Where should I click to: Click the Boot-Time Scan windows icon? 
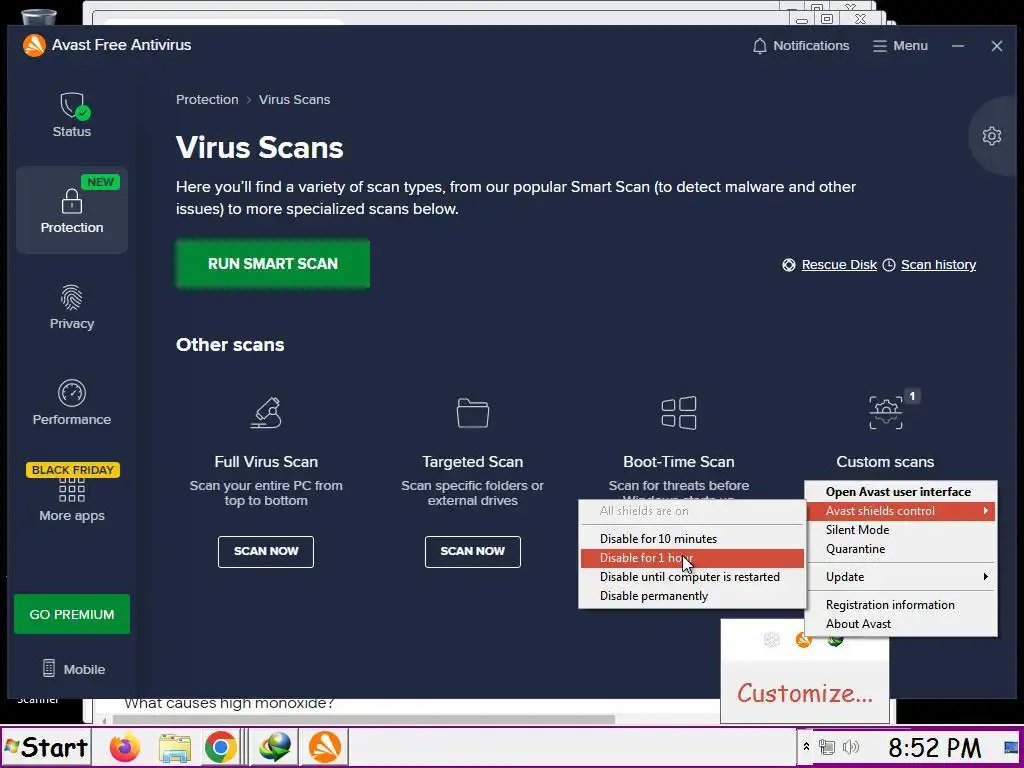point(679,413)
